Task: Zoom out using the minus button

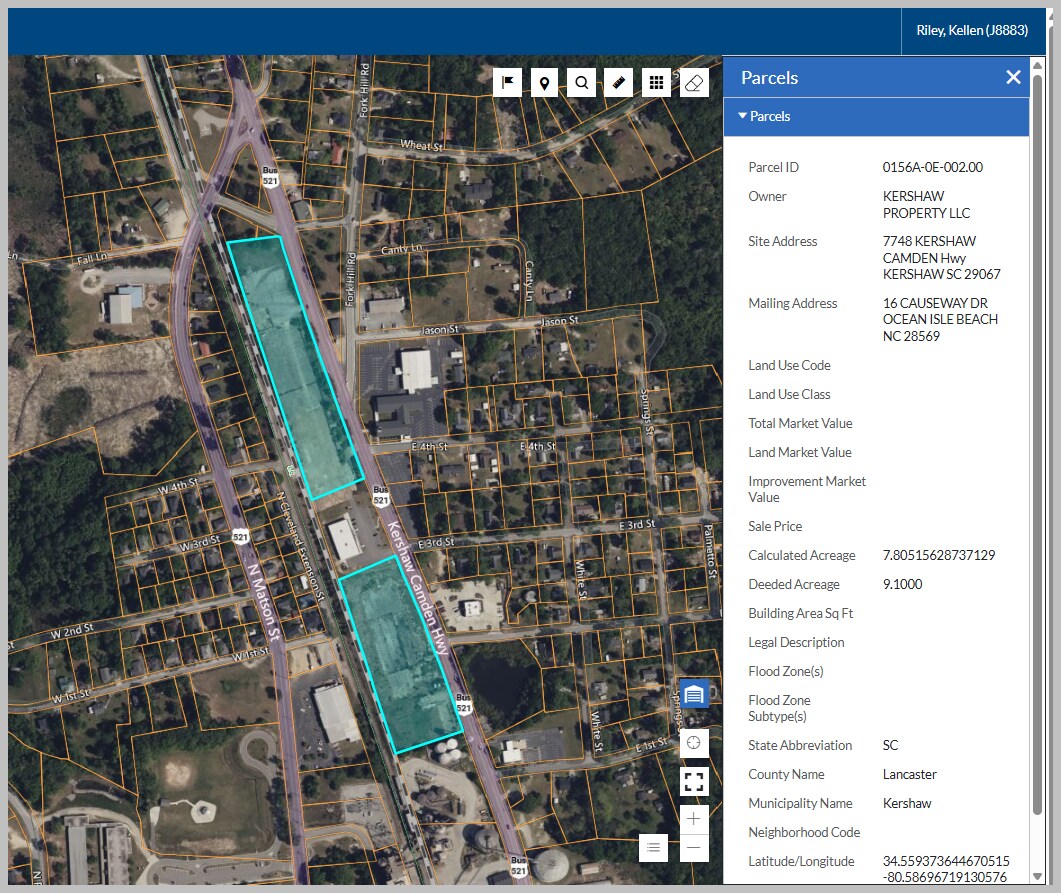Action: [694, 848]
